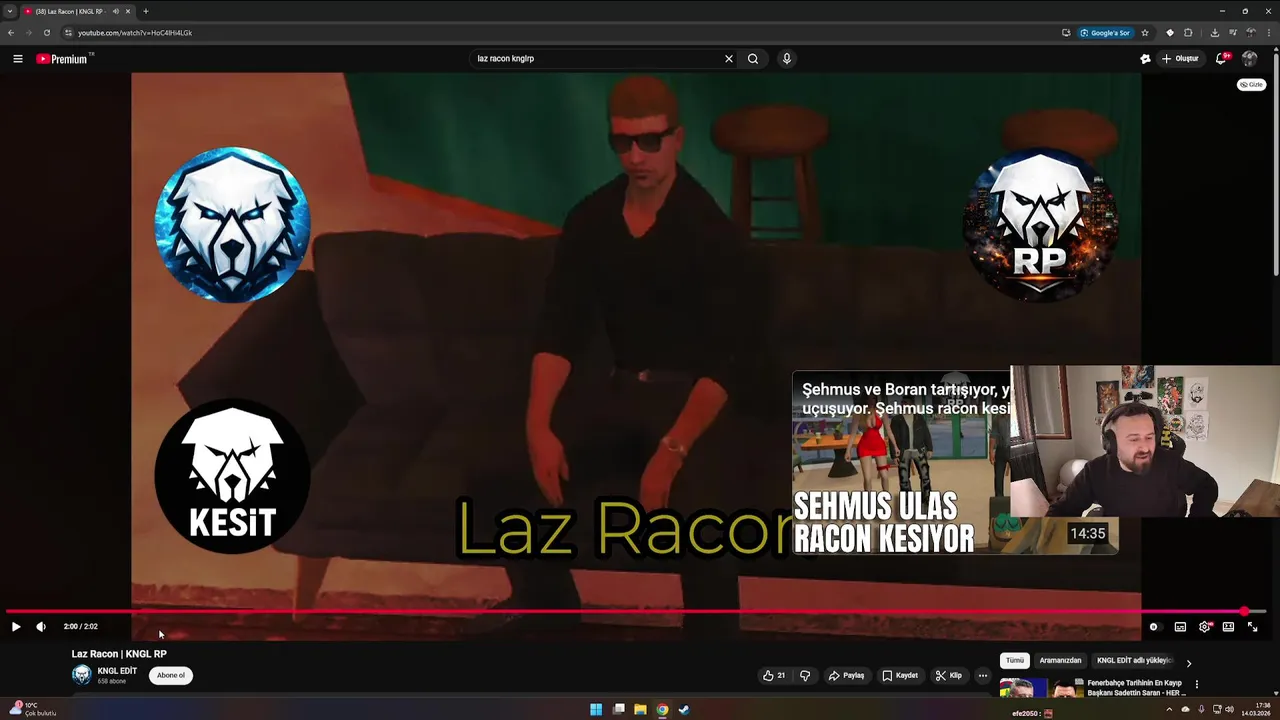The image size is (1280, 720).
Task: Open the player settings gear
Action: click(x=1204, y=627)
